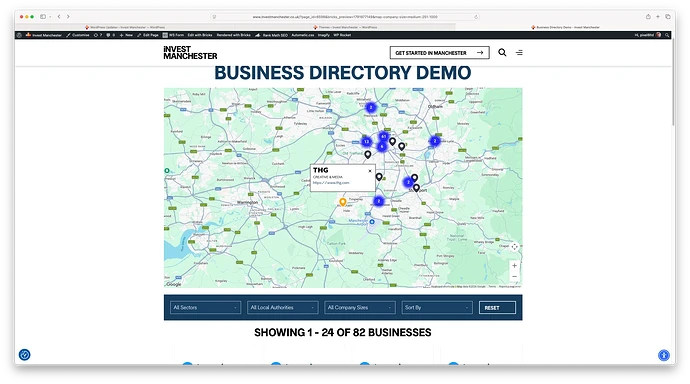Open the hamburger menu in site header
Viewport: 690px width, 384px height.
[519, 53]
